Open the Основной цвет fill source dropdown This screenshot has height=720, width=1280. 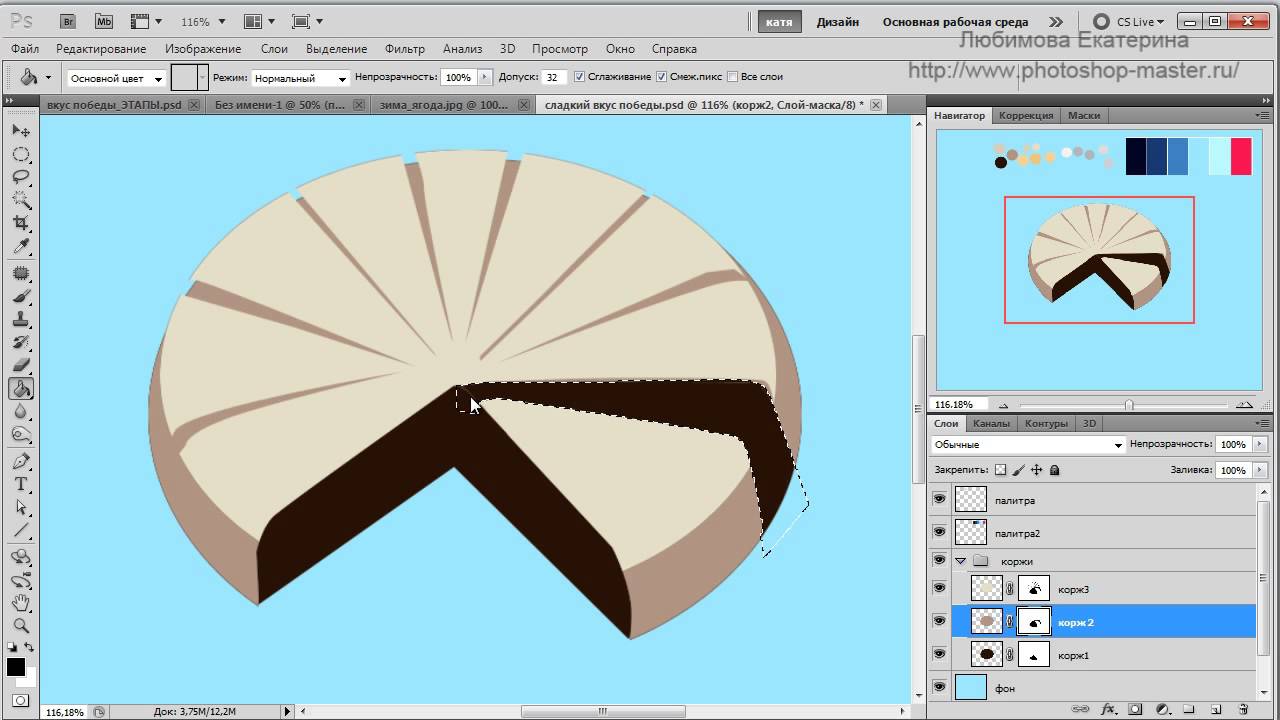[x=116, y=78]
